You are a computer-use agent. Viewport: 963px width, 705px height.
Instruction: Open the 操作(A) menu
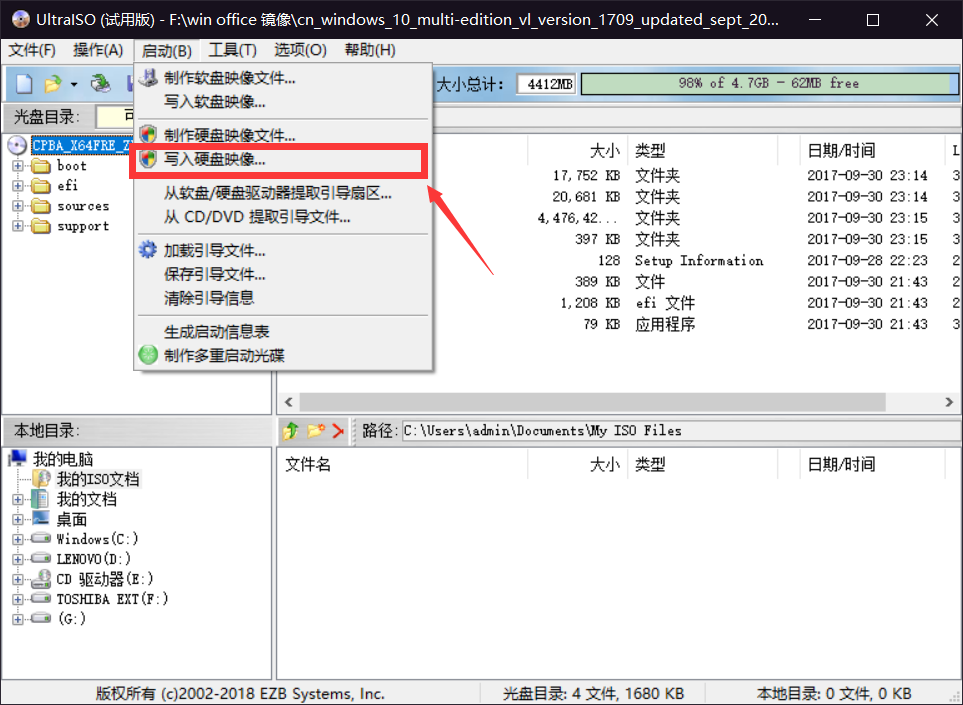click(98, 50)
